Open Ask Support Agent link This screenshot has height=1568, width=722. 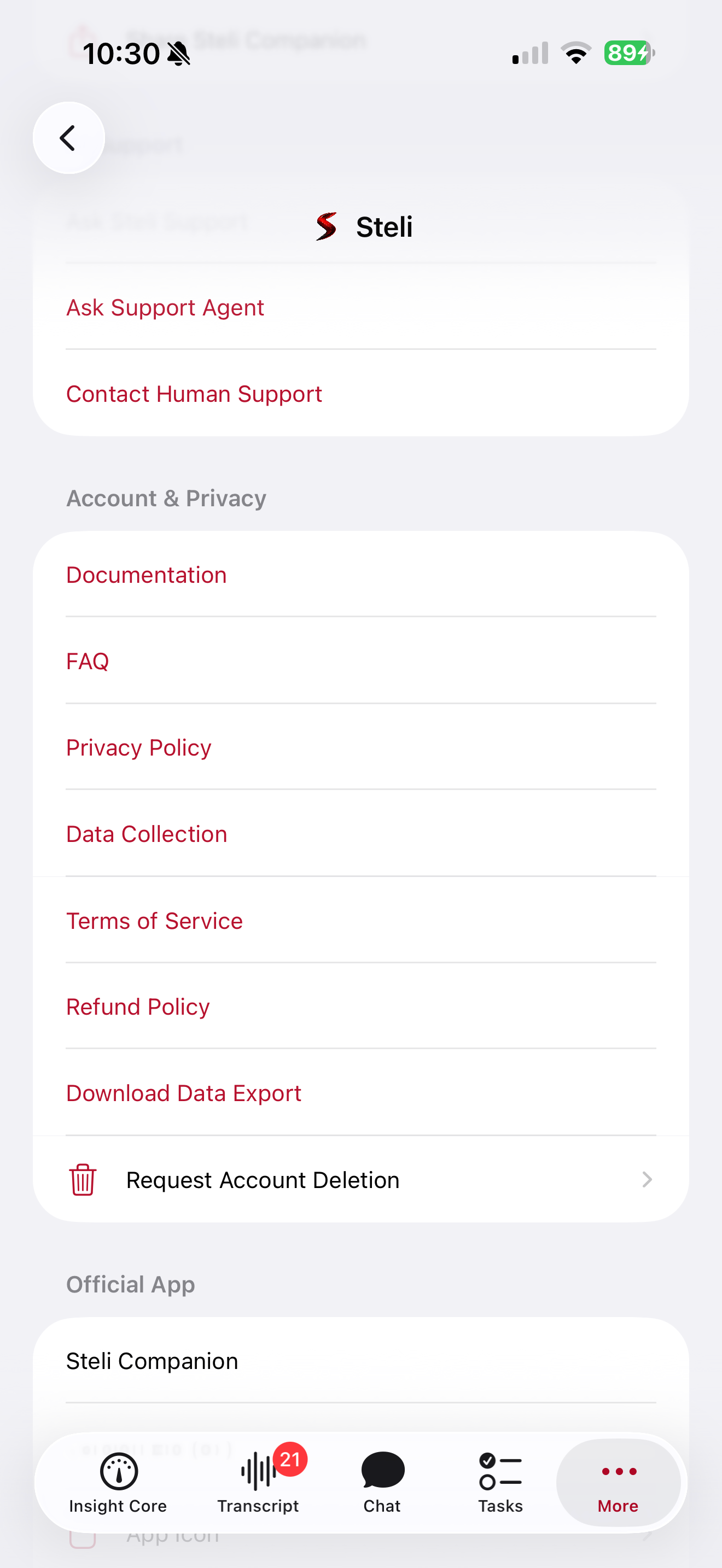tap(165, 307)
